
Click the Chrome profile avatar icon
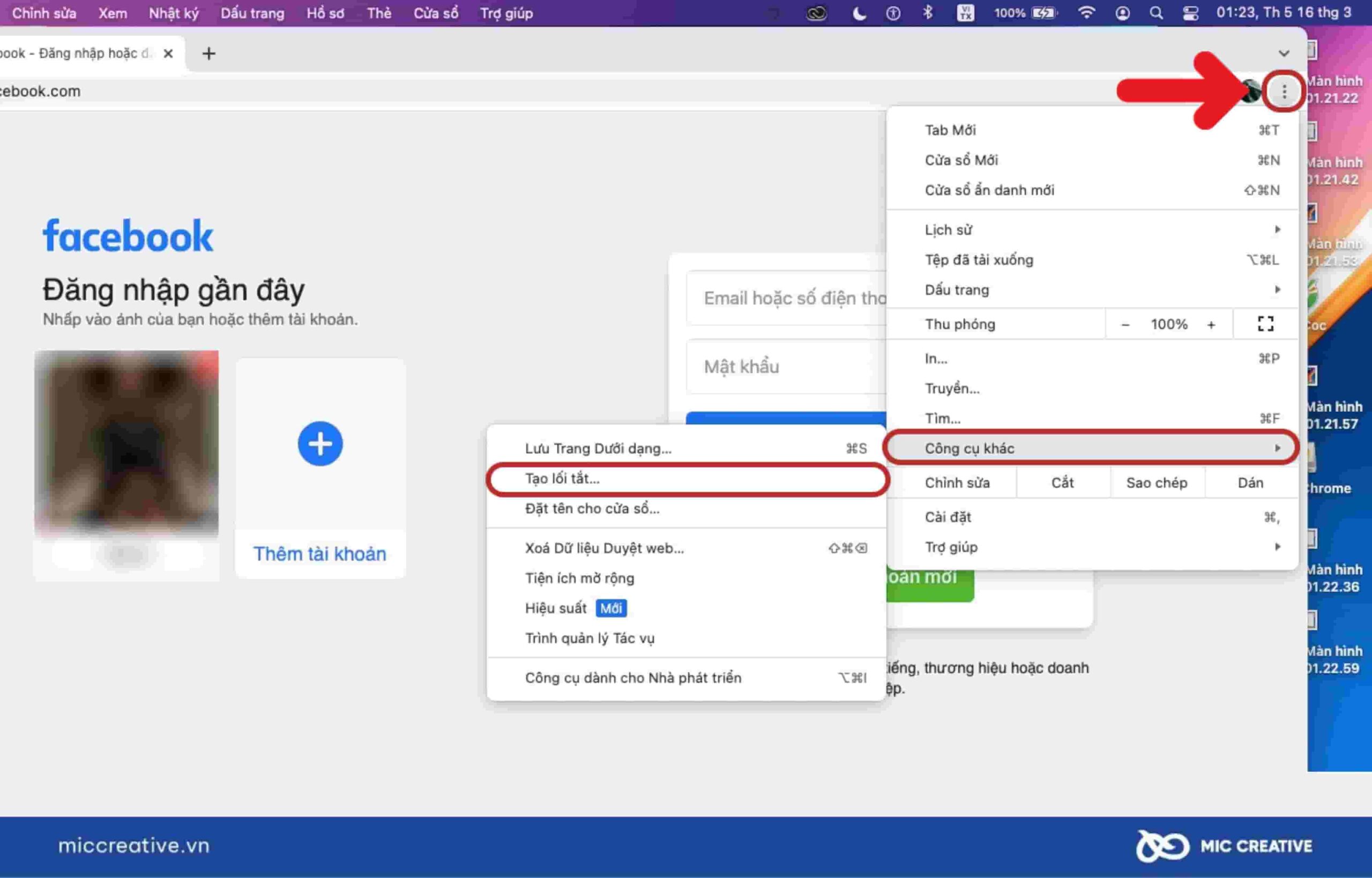point(1251,91)
